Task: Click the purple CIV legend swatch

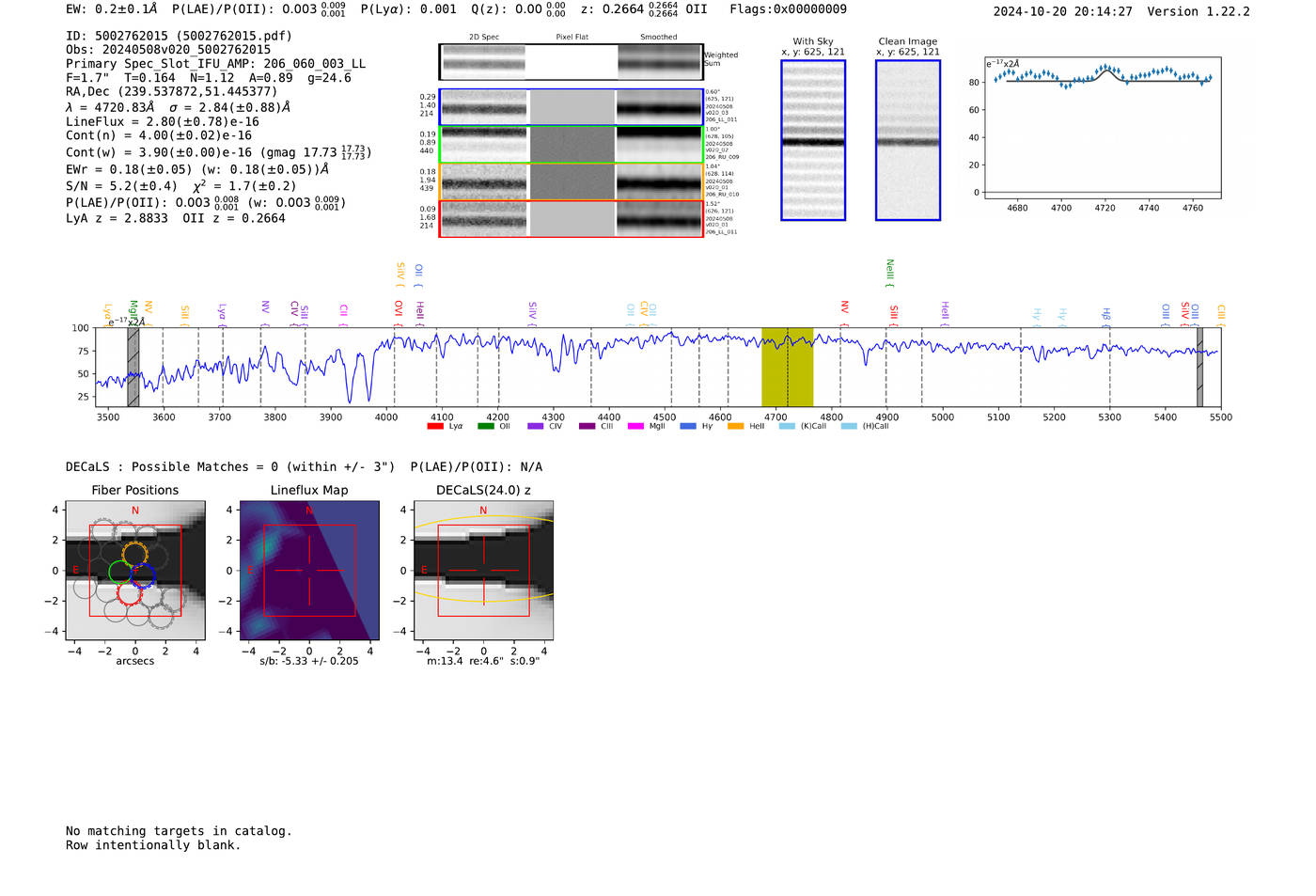Action: point(536,426)
